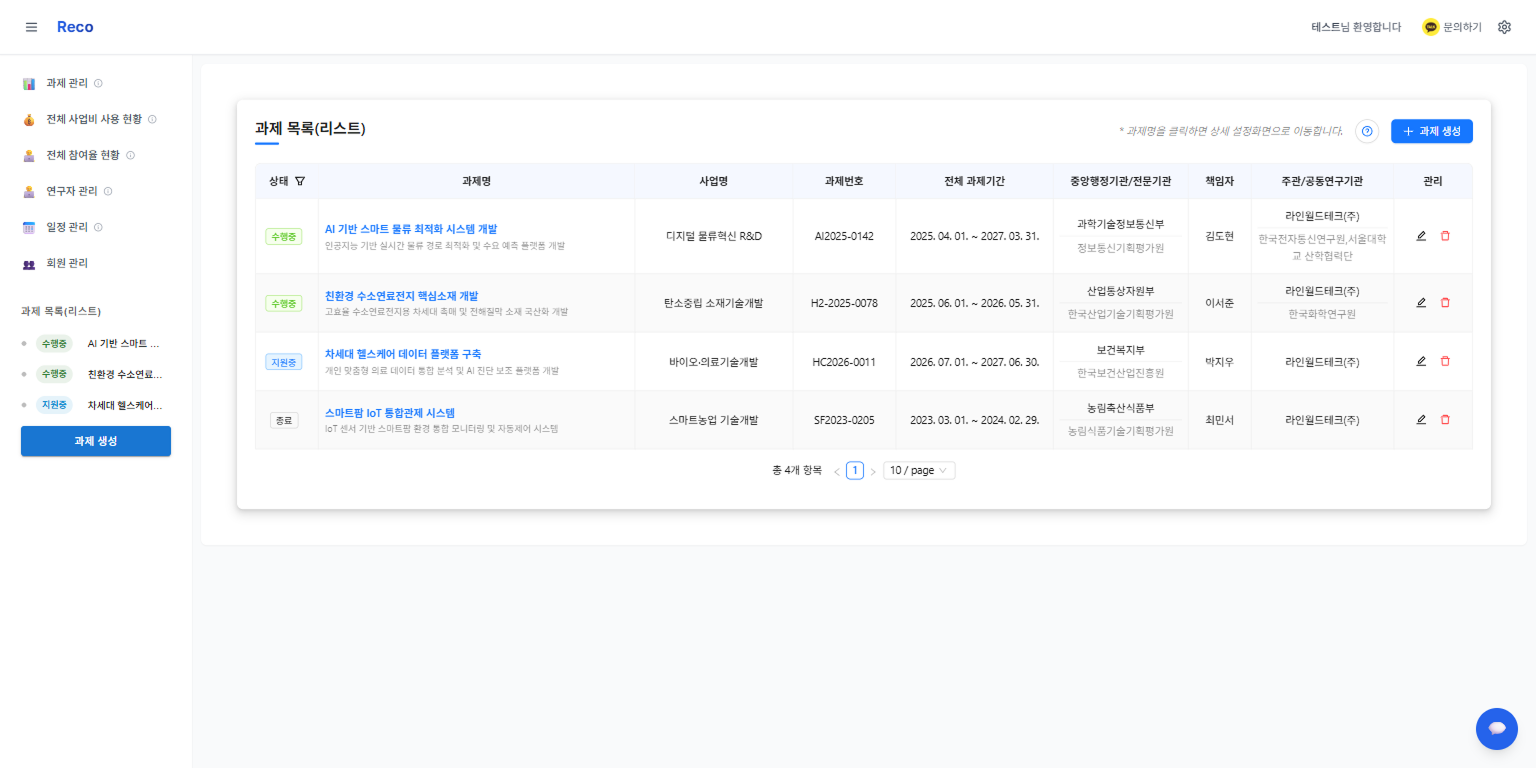Select sidebar item 차세대 헬스케어…
1536x768 pixels.
pyautogui.click(x=125, y=405)
